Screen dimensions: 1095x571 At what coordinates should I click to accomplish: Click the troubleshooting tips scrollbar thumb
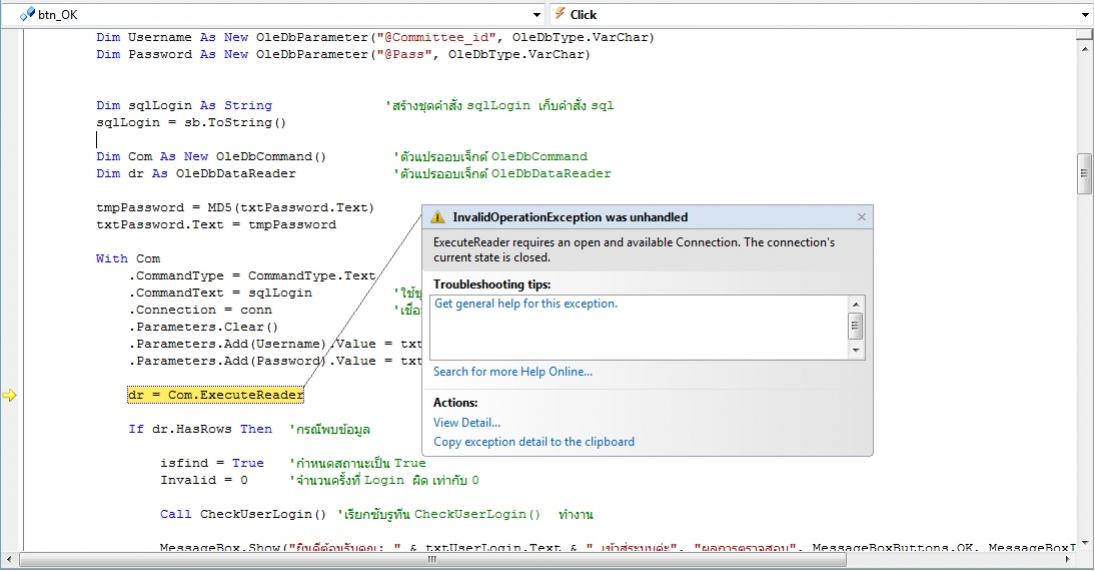click(x=856, y=326)
